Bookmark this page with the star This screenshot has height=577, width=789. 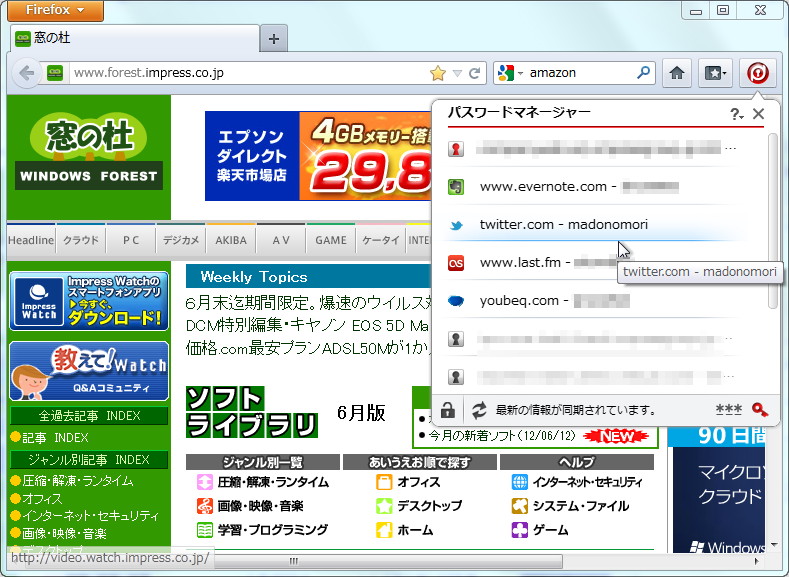[x=438, y=73]
